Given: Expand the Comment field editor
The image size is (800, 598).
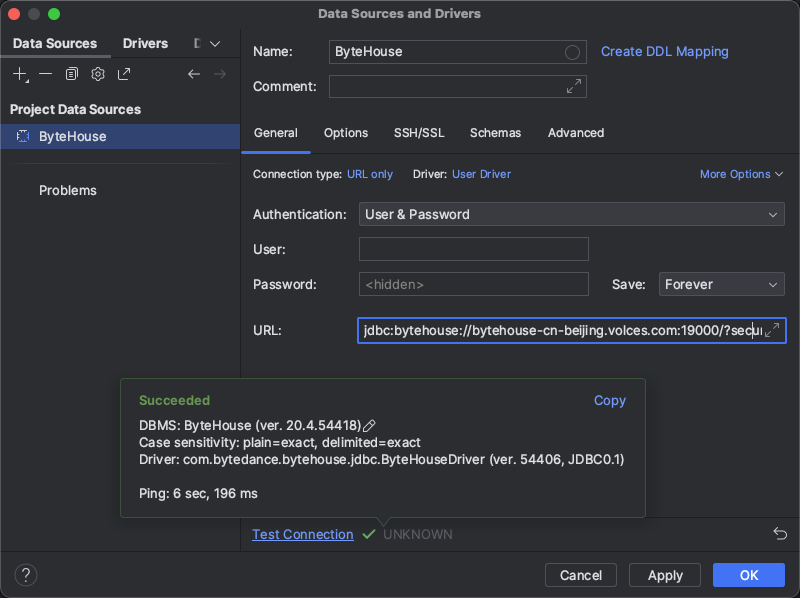Looking at the screenshot, I should tap(574, 86).
